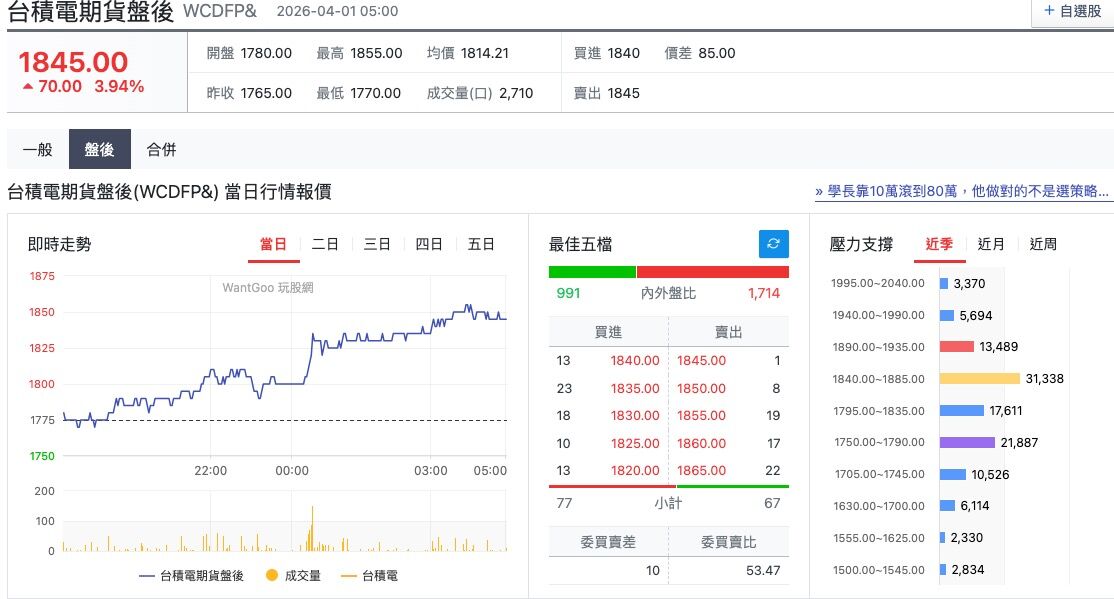Switch chart to 三日 view
The height and width of the screenshot is (599, 1114).
377,244
